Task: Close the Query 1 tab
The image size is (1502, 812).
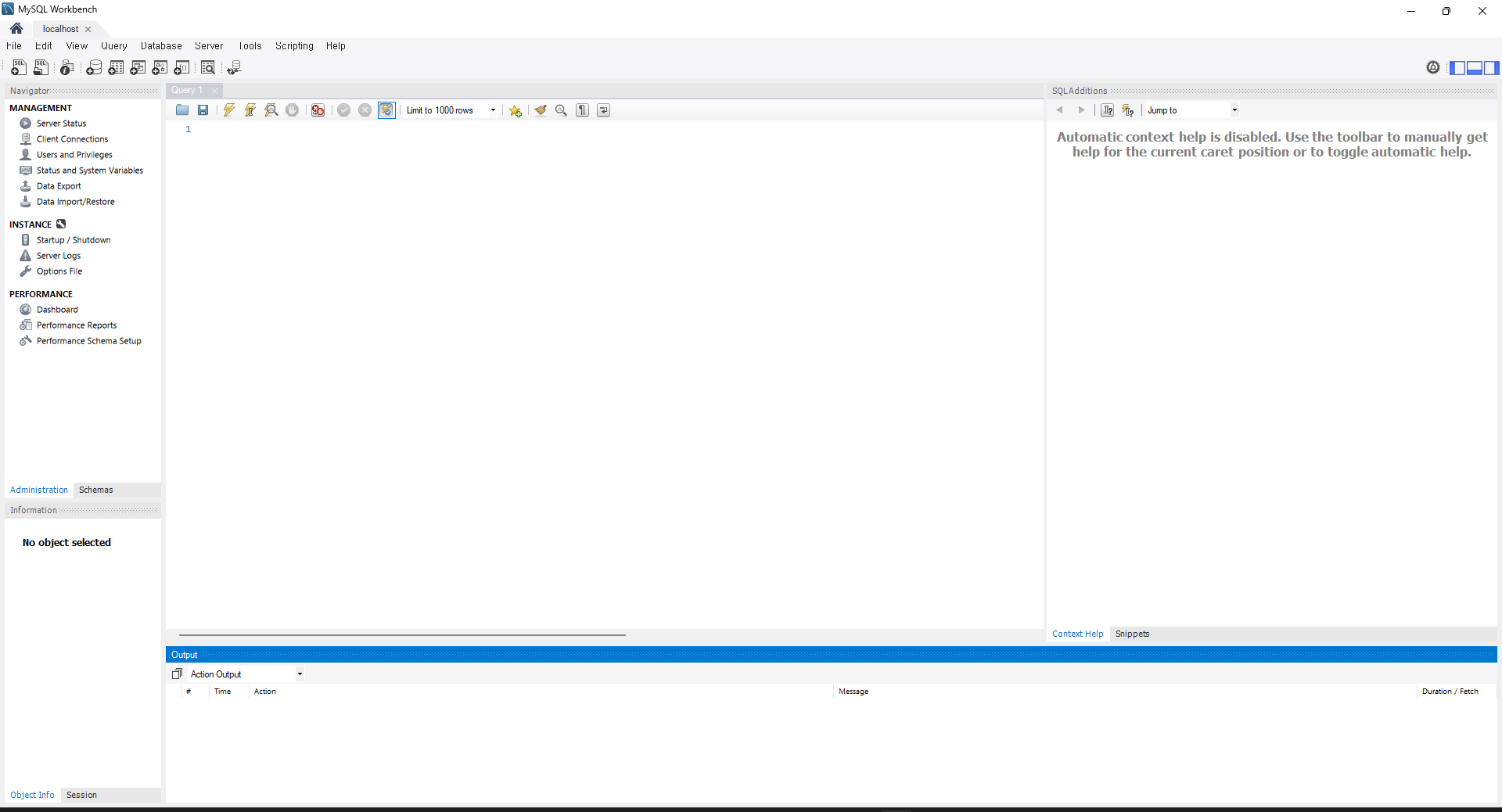Action: coord(214,91)
